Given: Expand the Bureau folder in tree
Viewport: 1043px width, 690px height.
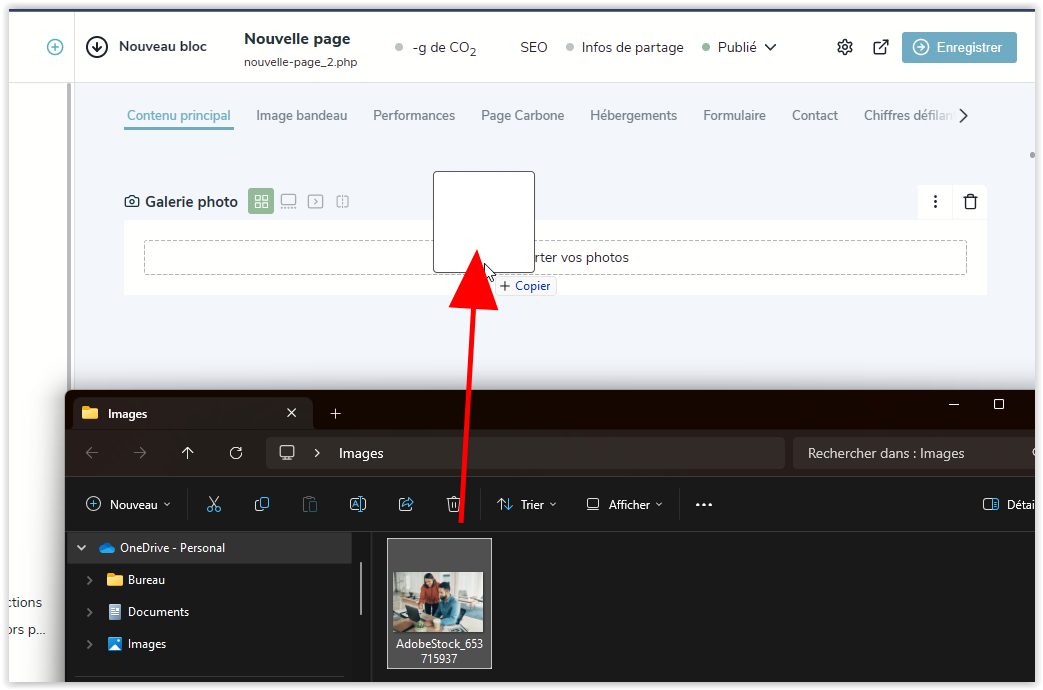Looking at the screenshot, I should [x=90, y=580].
